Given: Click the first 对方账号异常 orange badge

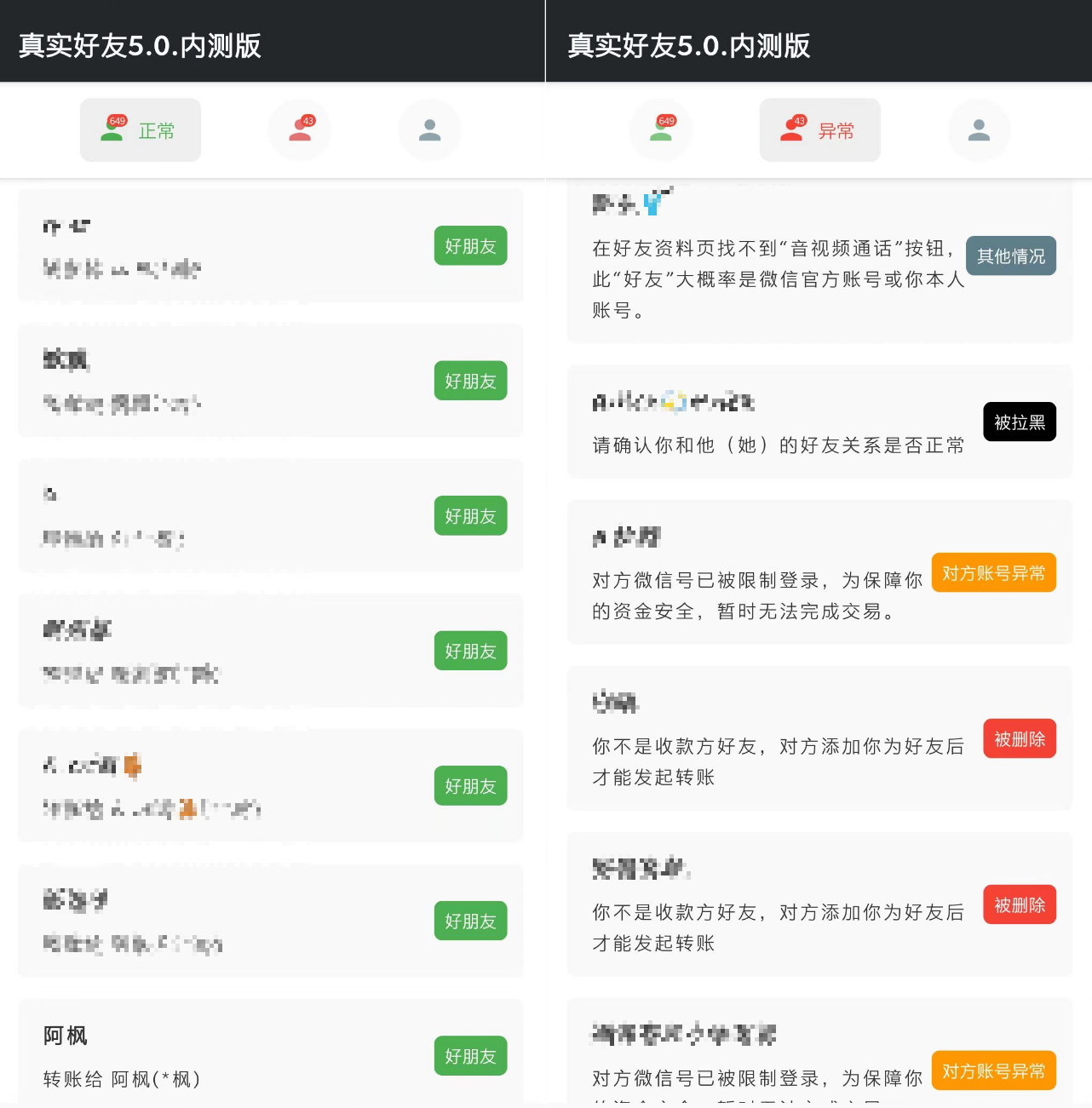Looking at the screenshot, I should pos(994,572).
